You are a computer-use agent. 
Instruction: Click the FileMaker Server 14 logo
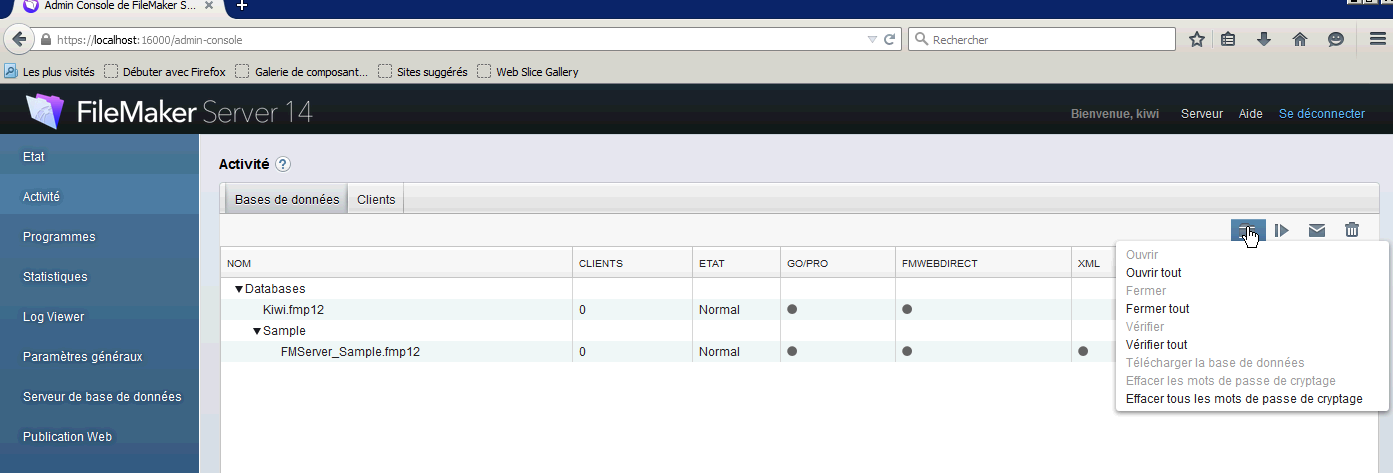point(169,111)
